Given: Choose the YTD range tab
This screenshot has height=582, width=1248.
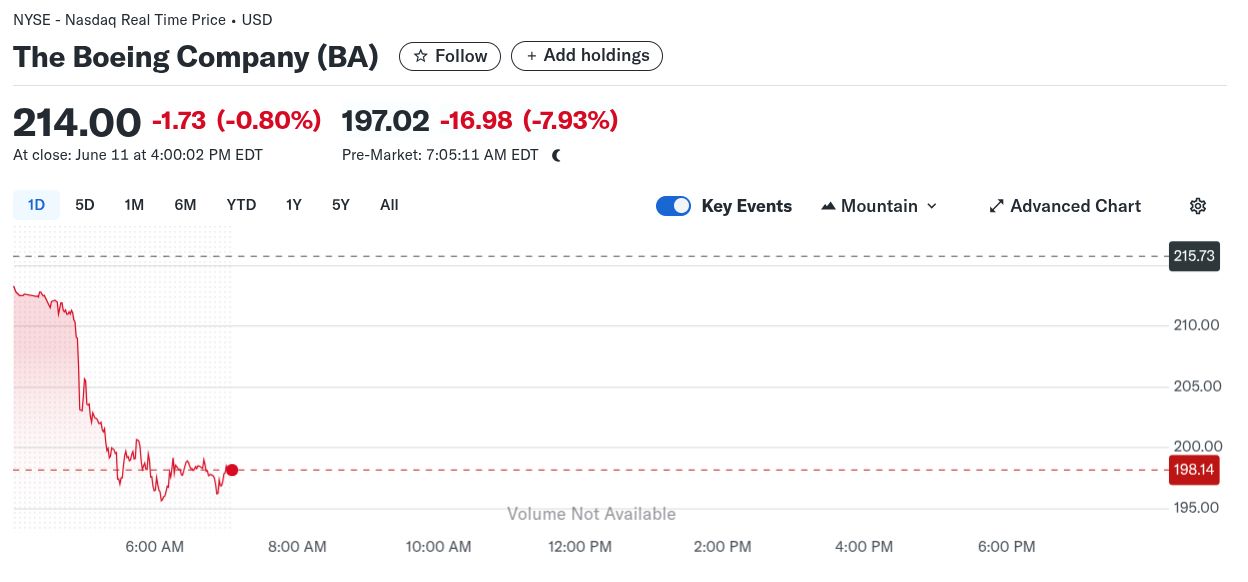Looking at the screenshot, I should click(241, 205).
